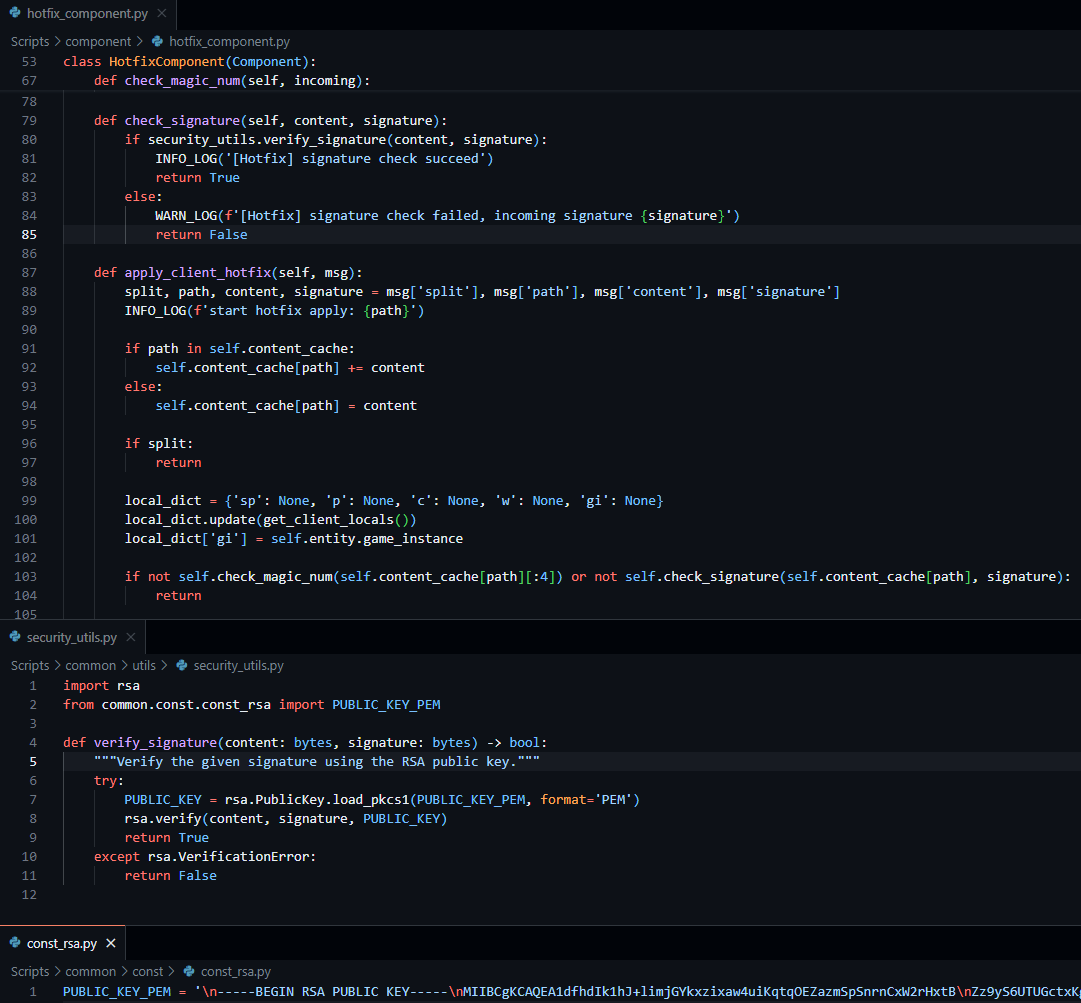
Task: Click PUBLIC_KEY_PEM assignment in const_rsa.py
Action: (117, 992)
